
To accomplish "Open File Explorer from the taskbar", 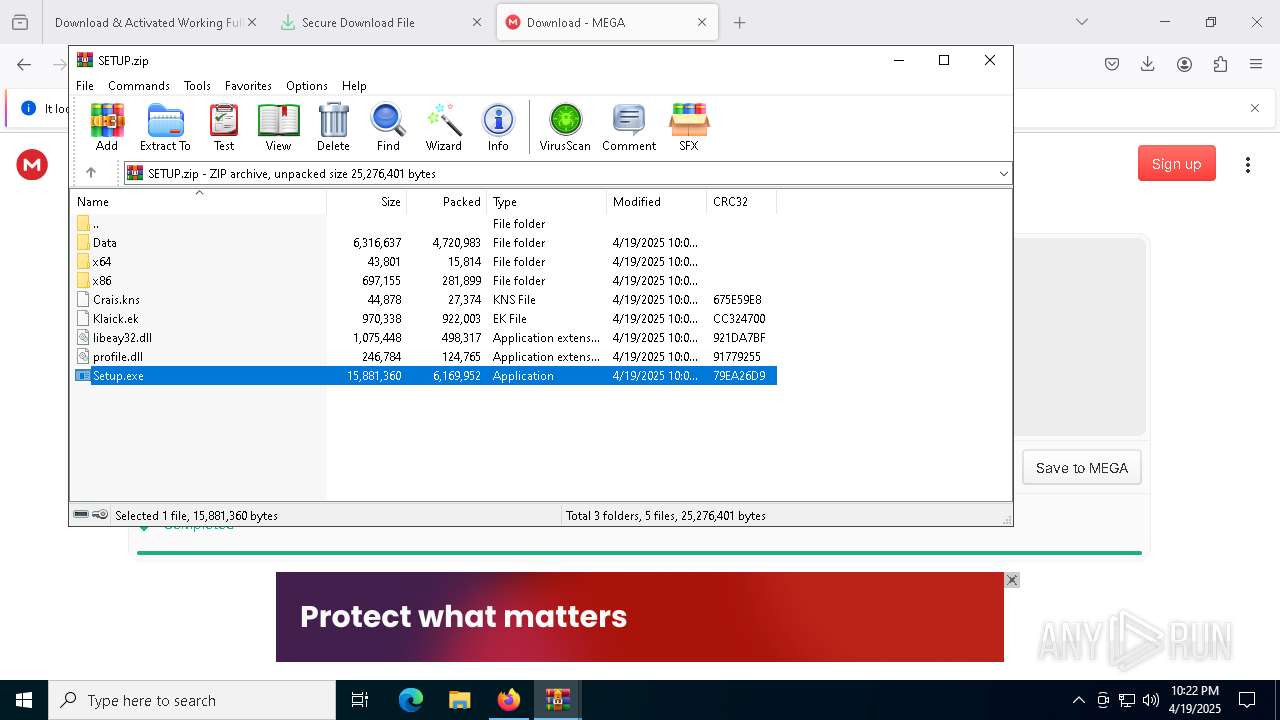I will 460,700.
